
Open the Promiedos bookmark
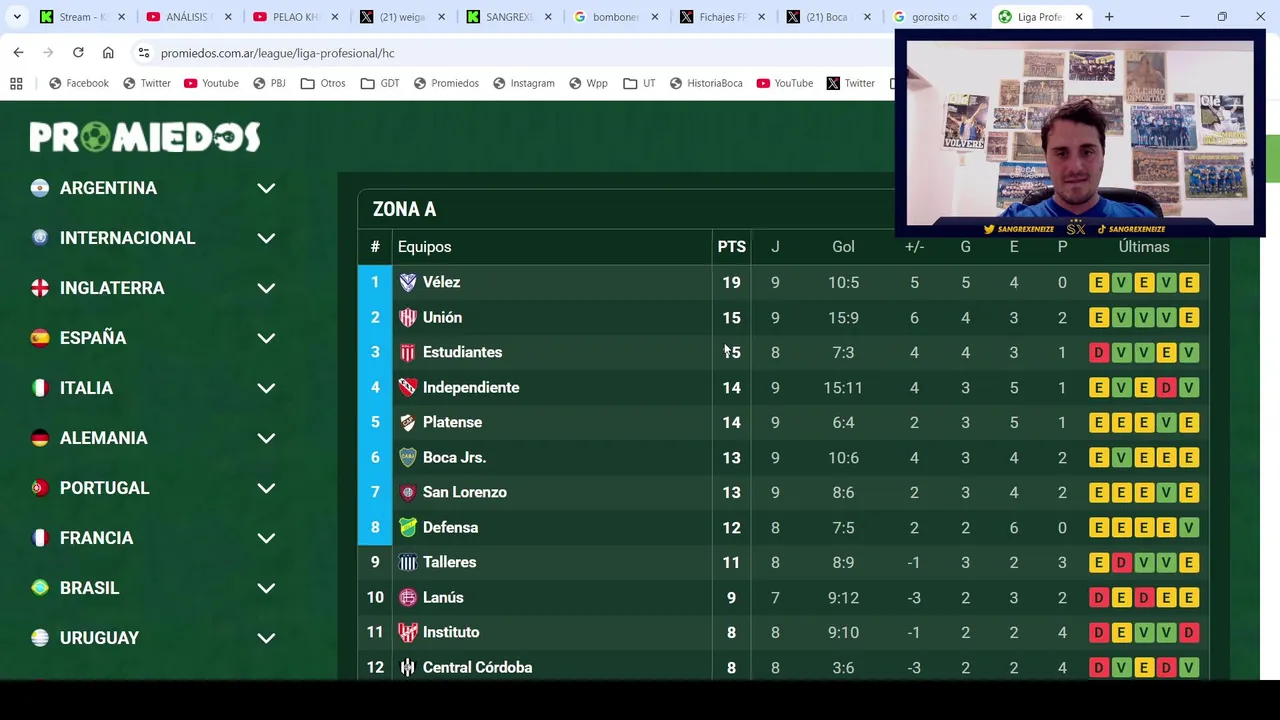tap(446, 83)
